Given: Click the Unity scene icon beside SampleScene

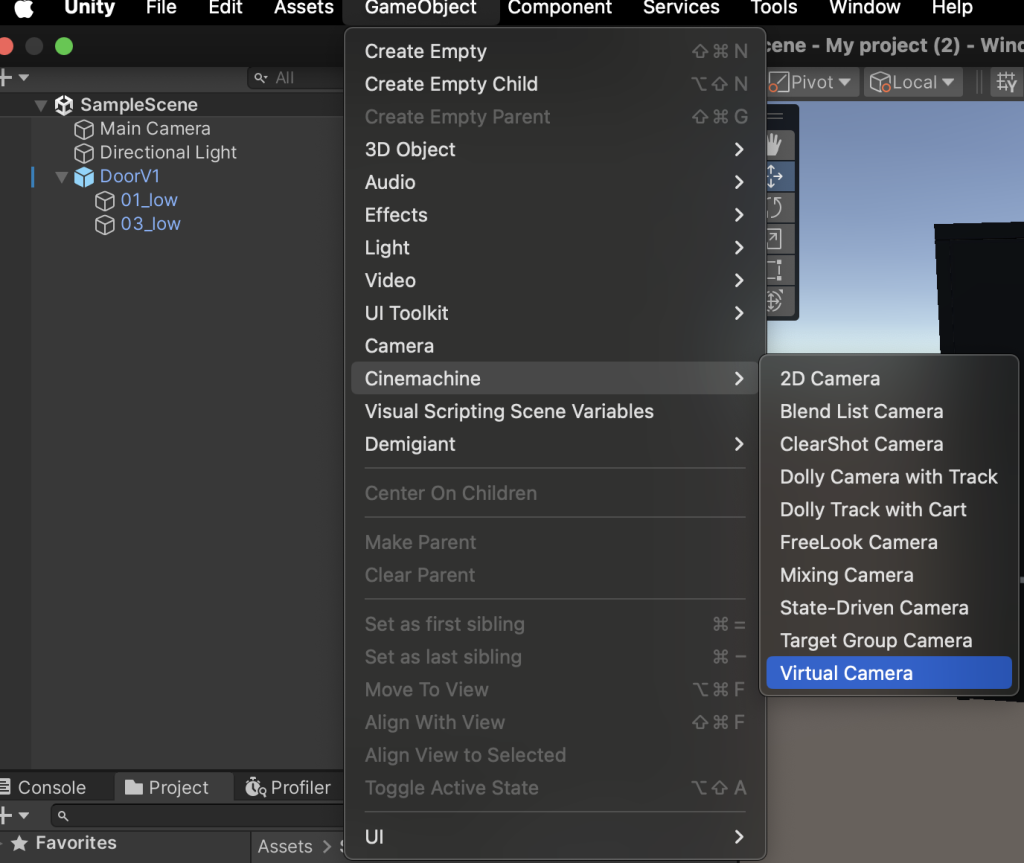Looking at the screenshot, I should 63,105.
